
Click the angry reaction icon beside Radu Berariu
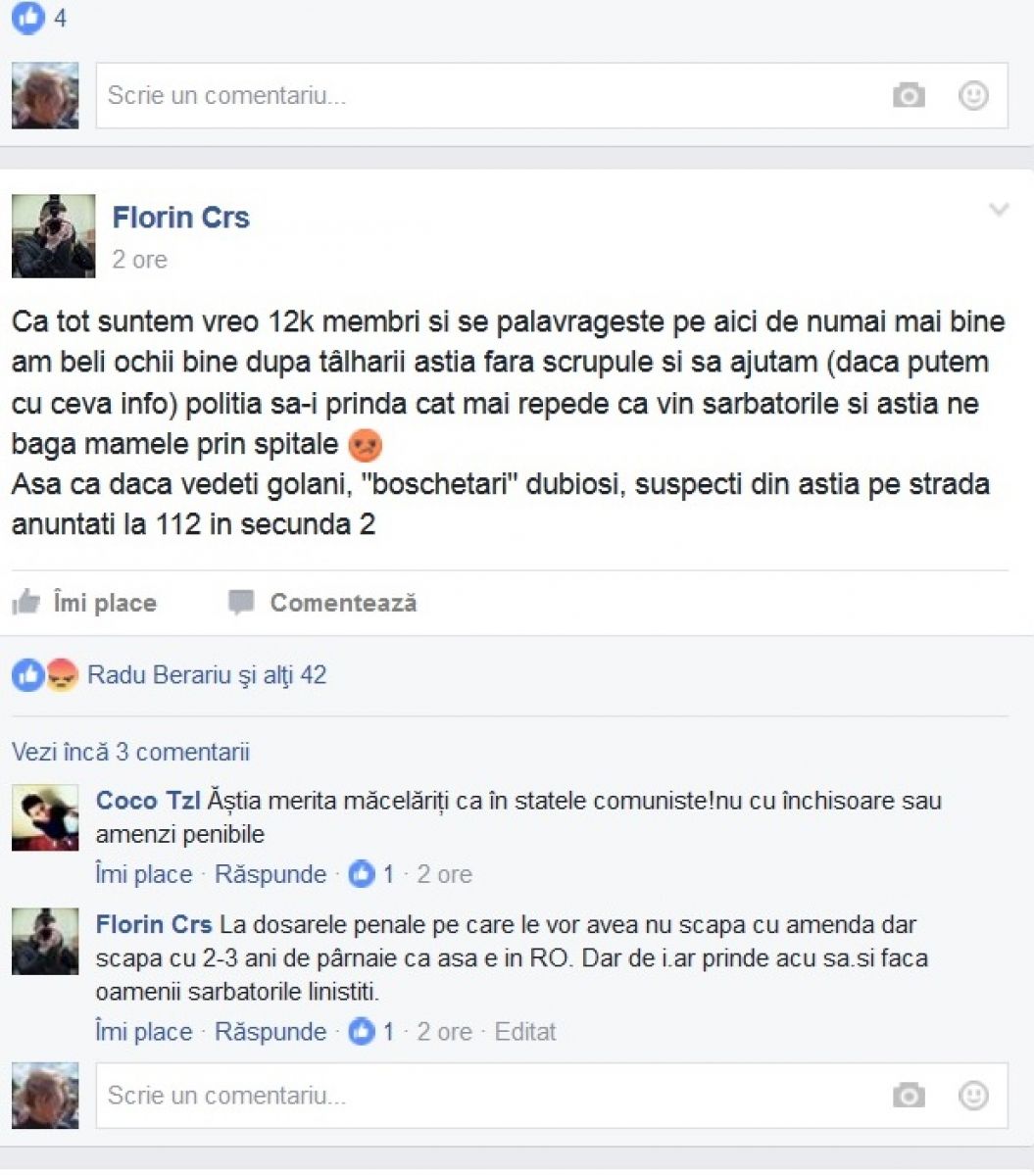[x=63, y=675]
